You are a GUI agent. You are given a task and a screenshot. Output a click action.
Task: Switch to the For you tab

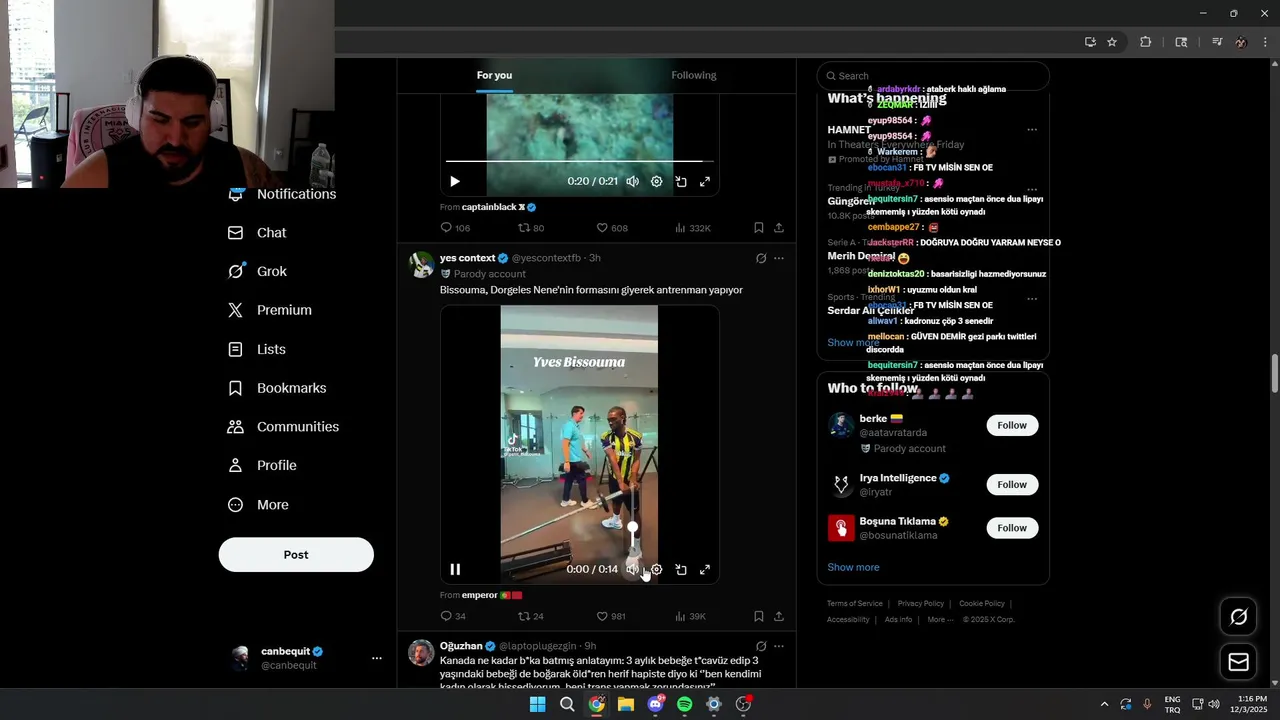(x=494, y=75)
